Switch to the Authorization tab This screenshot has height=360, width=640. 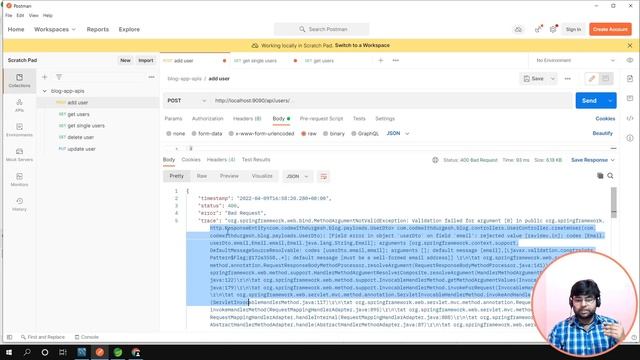coord(207,118)
